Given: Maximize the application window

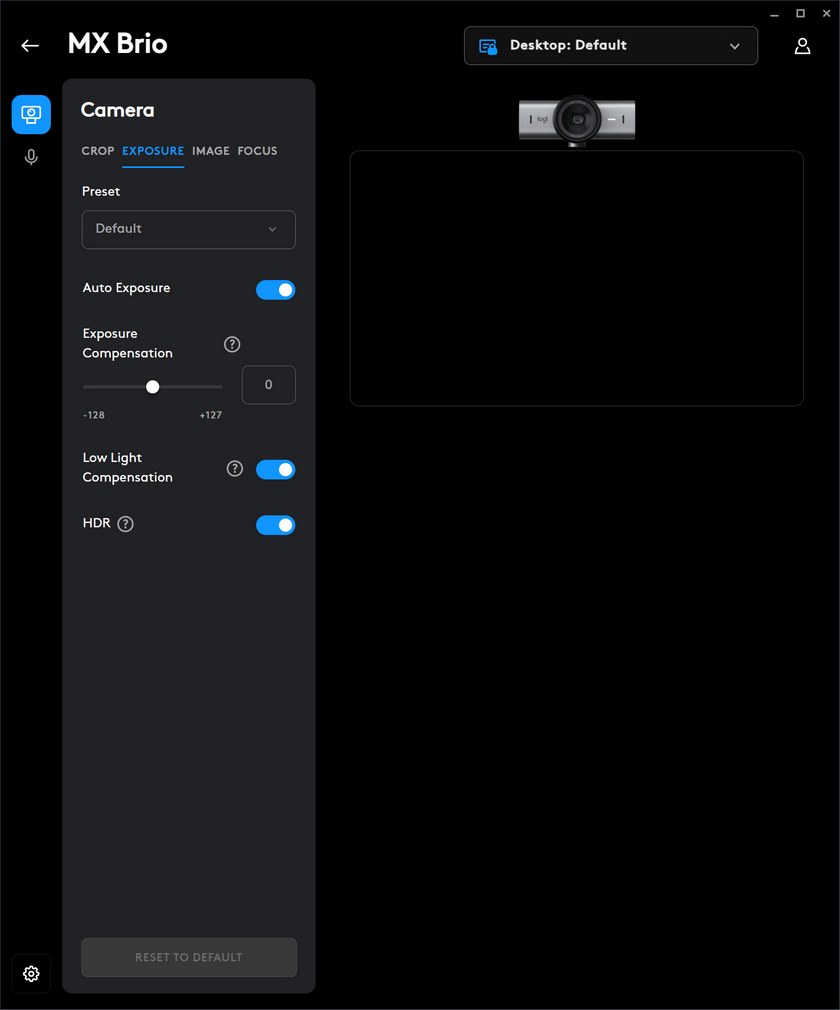Looking at the screenshot, I should click(x=801, y=14).
